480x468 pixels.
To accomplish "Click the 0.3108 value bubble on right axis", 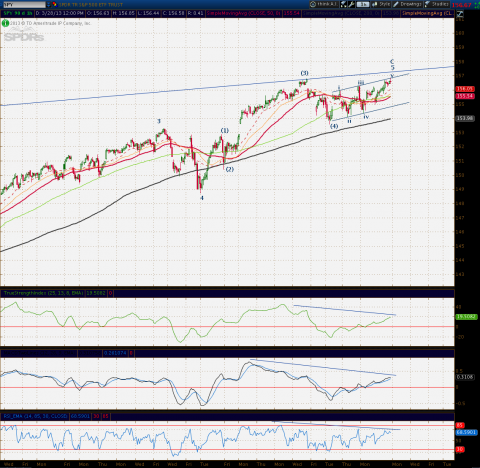I will point(465,377).
